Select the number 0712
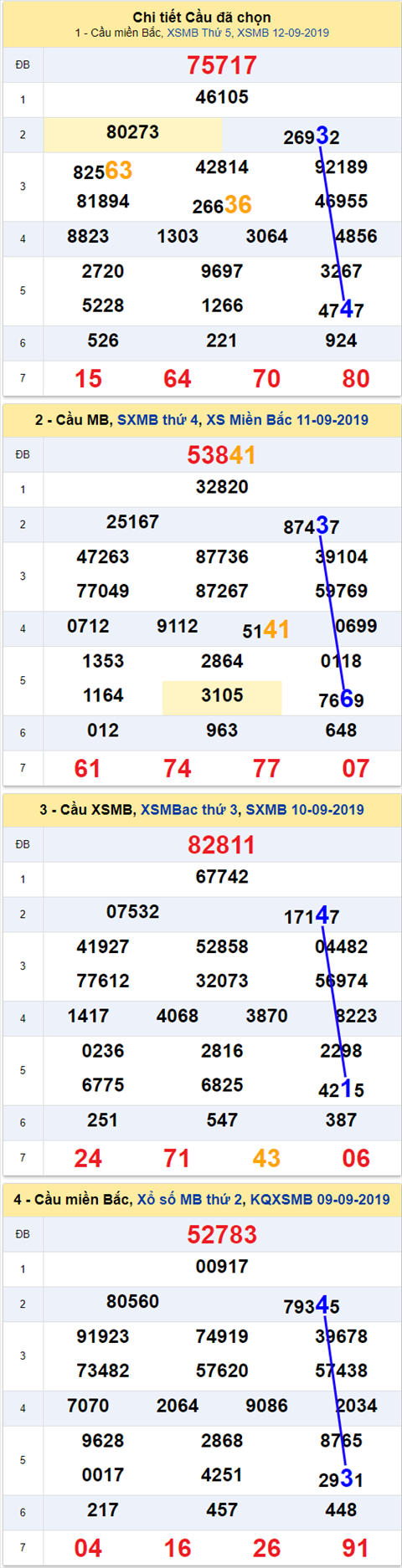402x1568 pixels. click(88, 627)
